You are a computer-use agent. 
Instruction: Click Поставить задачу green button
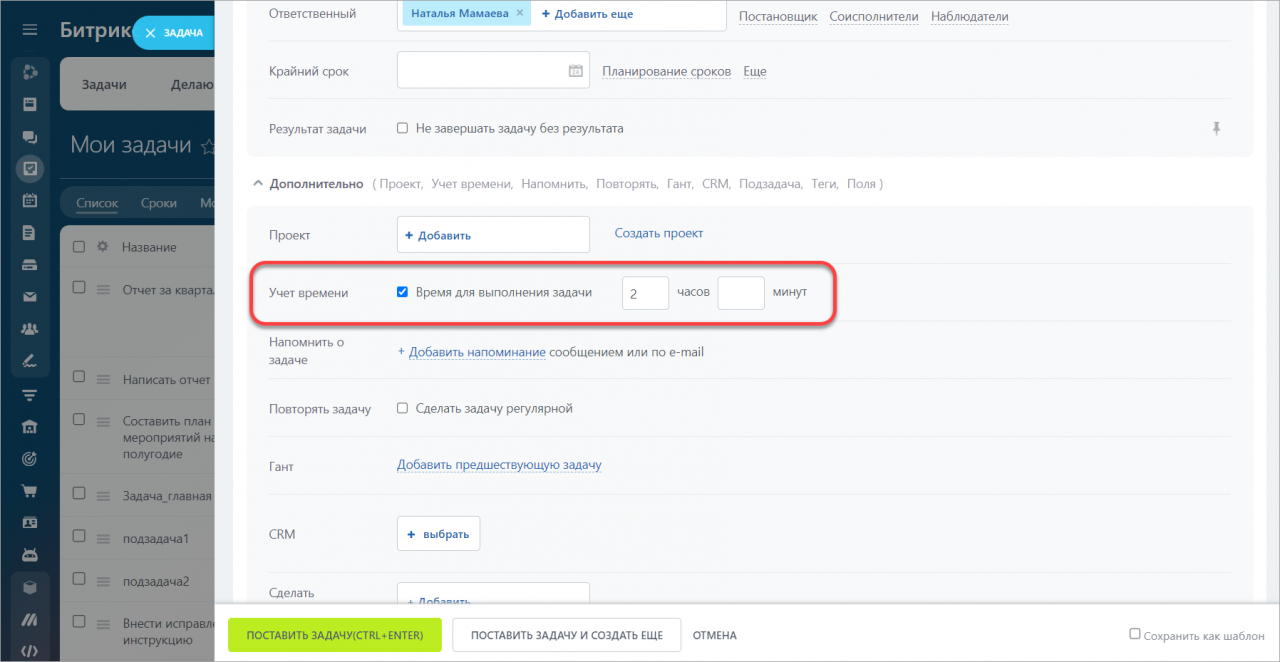335,635
